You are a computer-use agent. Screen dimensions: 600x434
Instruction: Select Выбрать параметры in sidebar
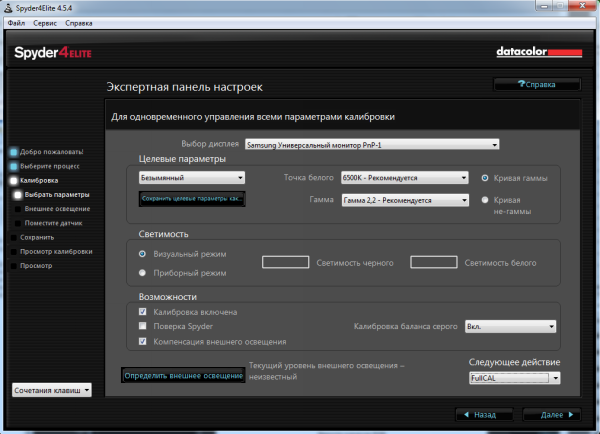[x=57, y=195]
